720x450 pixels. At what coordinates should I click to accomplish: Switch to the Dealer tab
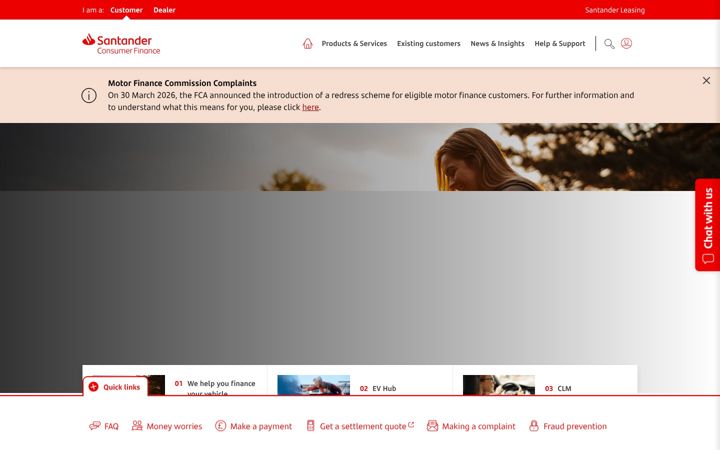click(x=164, y=10)
